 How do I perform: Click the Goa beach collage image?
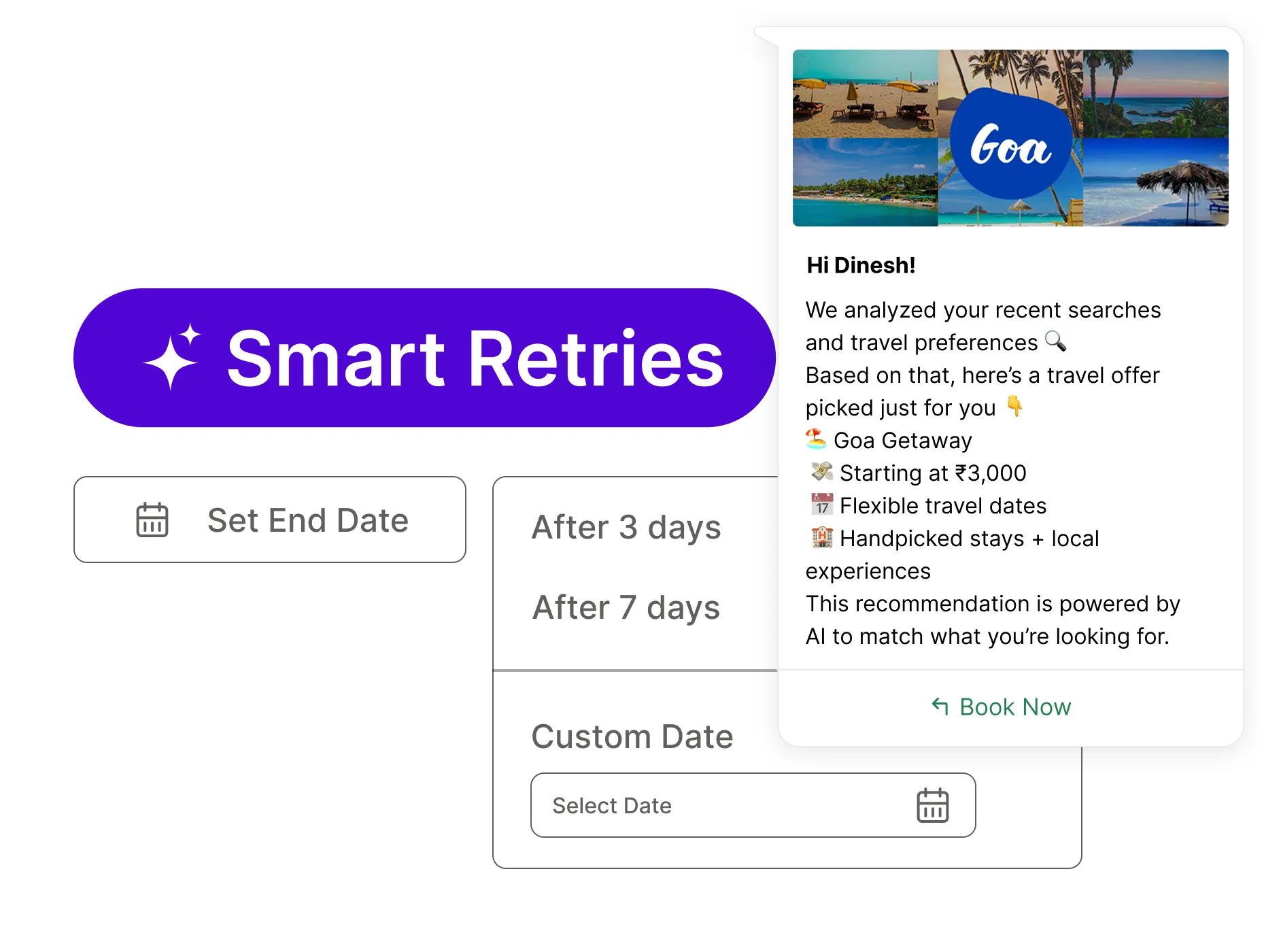coord(1009,138)
